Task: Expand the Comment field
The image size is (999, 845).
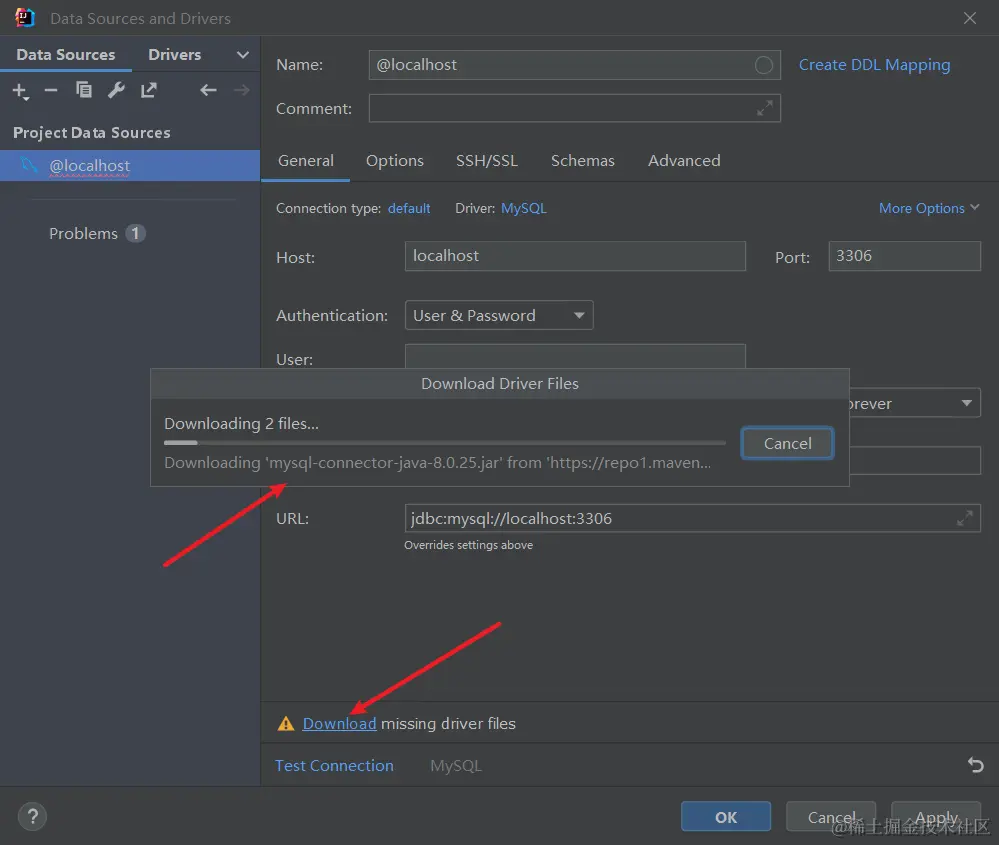Action: [x=765, y=108]
